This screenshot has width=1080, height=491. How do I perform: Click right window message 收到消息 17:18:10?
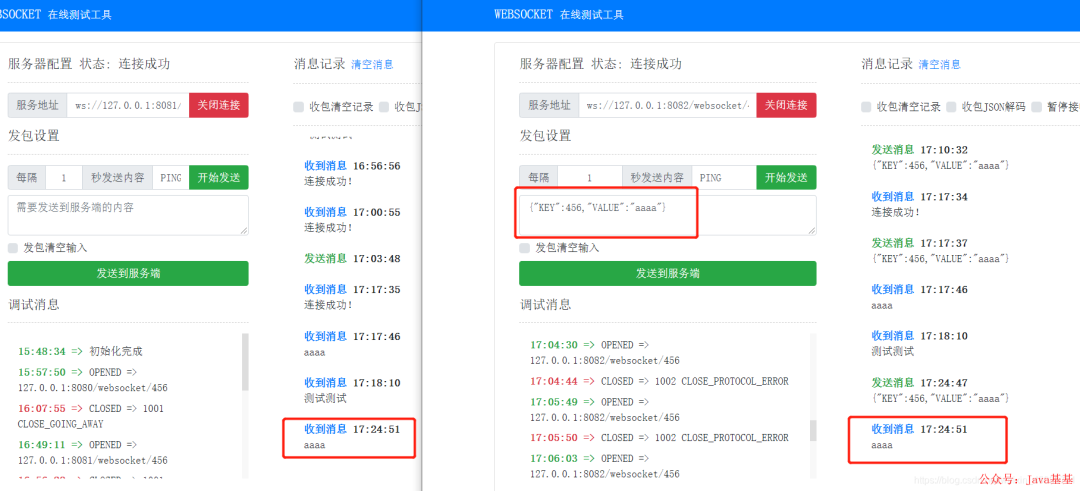pos(920,343)
